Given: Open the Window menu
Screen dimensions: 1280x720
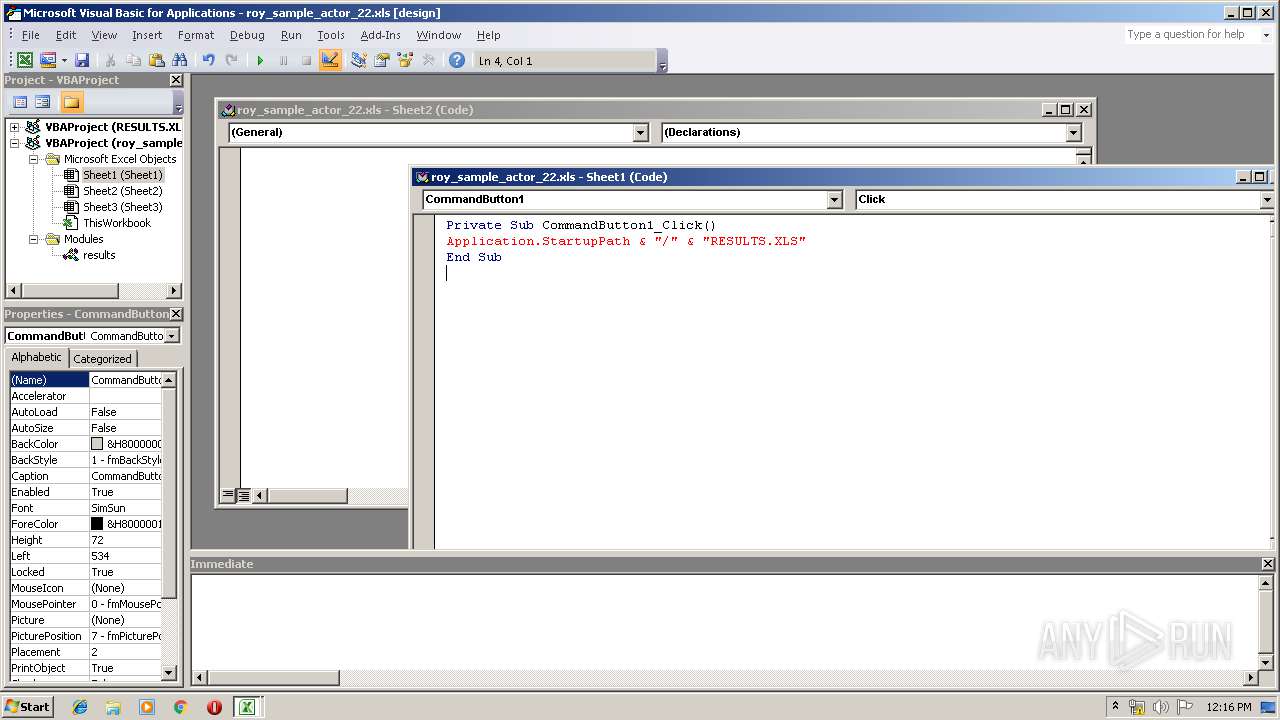Looking at the screenshot, I should [x=439, y=35].
